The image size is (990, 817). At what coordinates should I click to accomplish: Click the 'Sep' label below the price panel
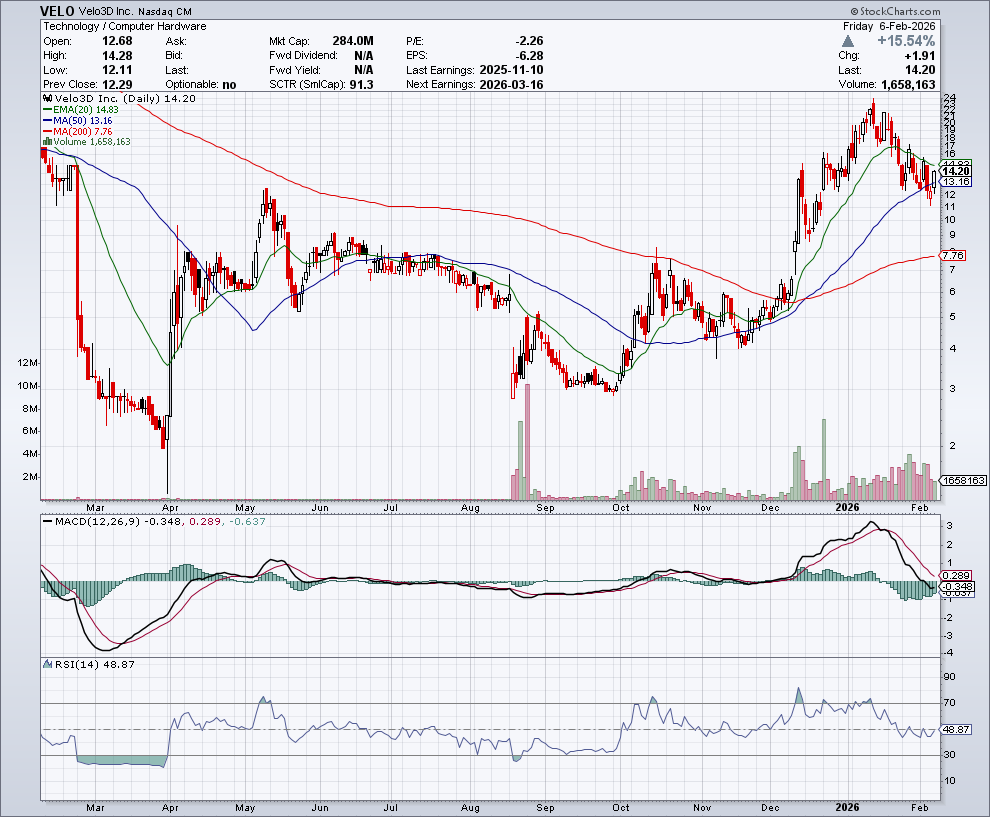[546, 508]
